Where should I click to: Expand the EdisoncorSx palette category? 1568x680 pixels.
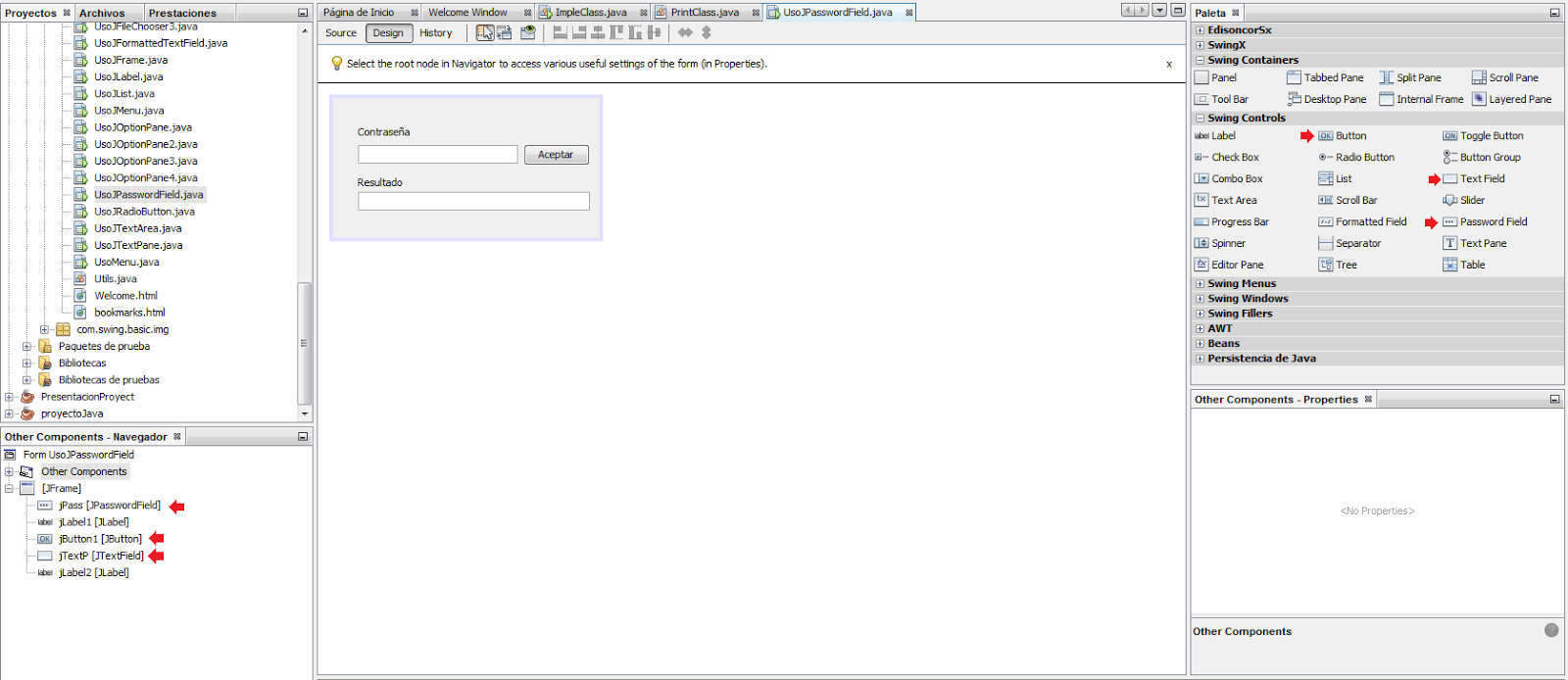point(1200,30)
